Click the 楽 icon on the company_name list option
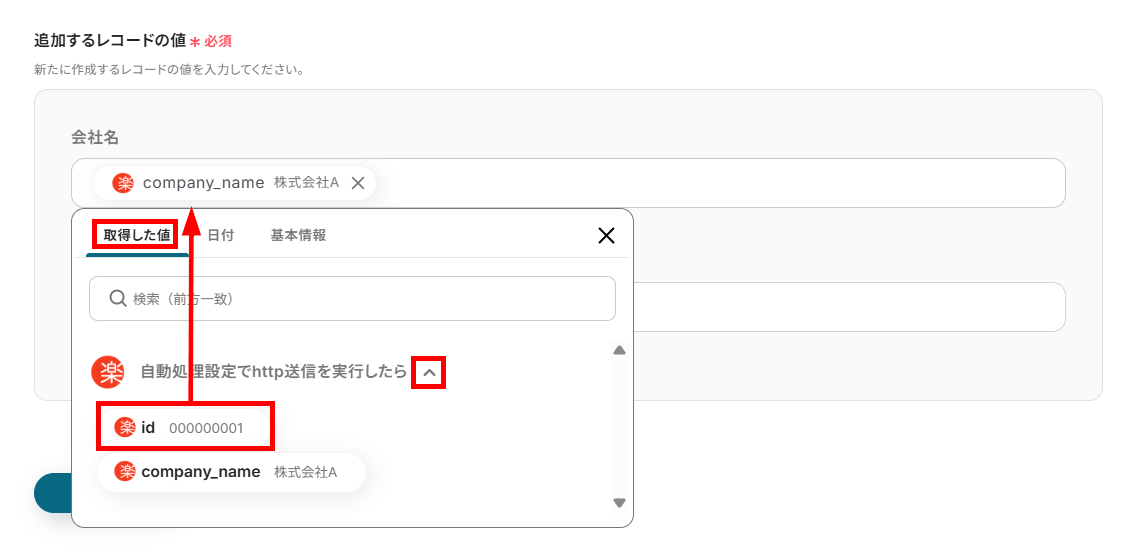This screenshot has width=1140, height=552. click(x=125, y=471)
